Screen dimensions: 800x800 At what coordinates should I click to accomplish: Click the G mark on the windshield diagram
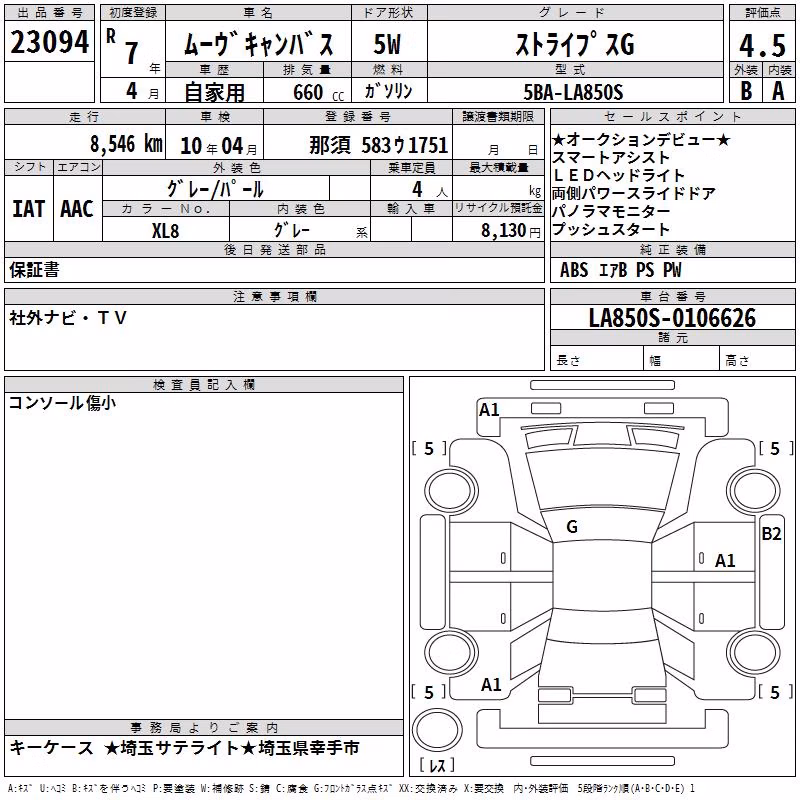[x=572, y=527]
